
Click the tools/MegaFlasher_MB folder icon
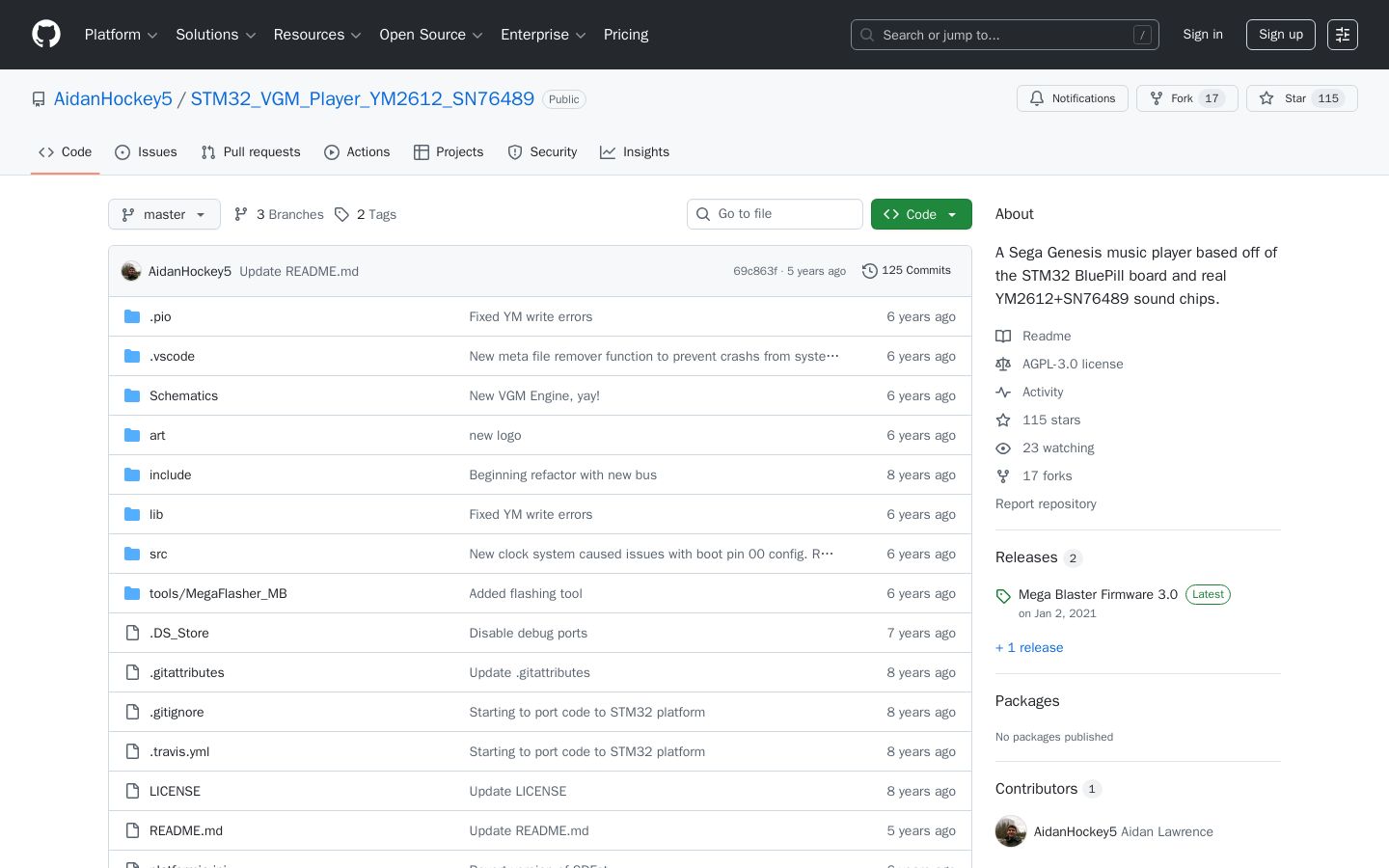coord(132,593)
